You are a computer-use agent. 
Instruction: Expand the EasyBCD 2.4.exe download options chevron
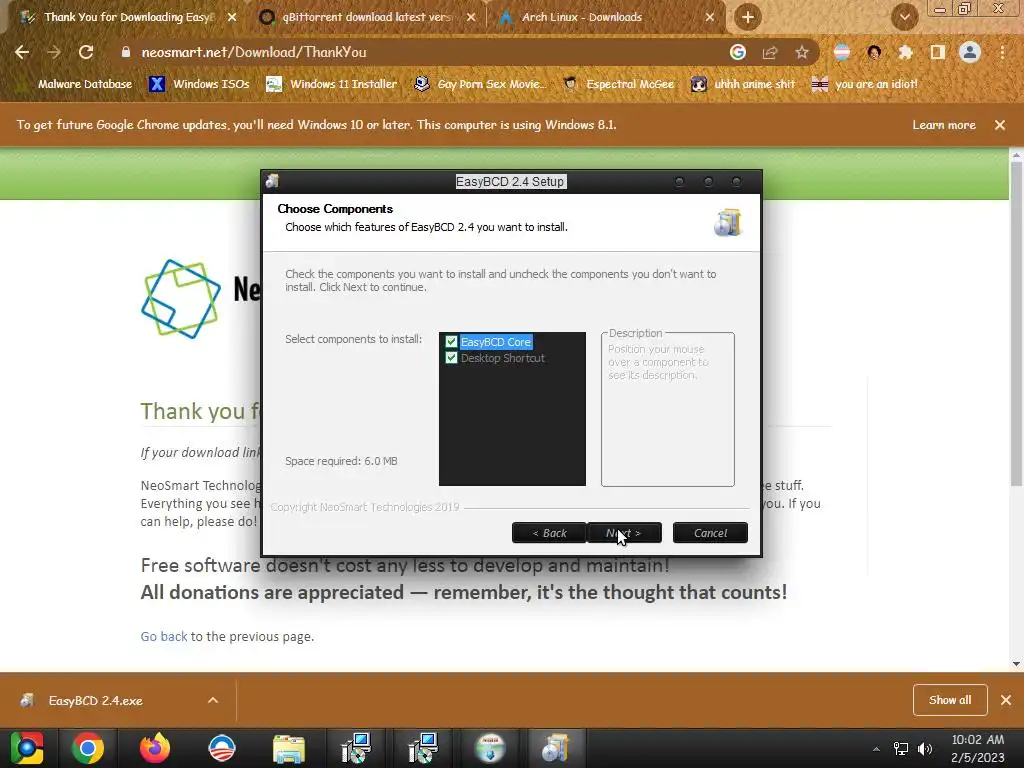click(213, 700)
